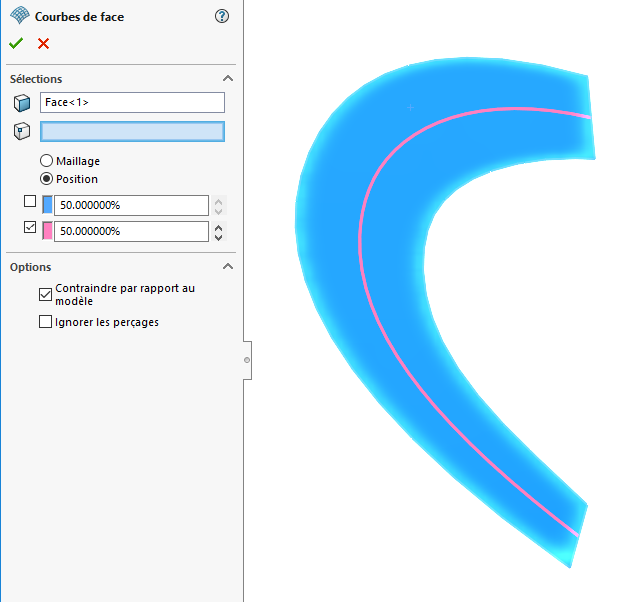Click the empty highlighted position selection field

132,131
